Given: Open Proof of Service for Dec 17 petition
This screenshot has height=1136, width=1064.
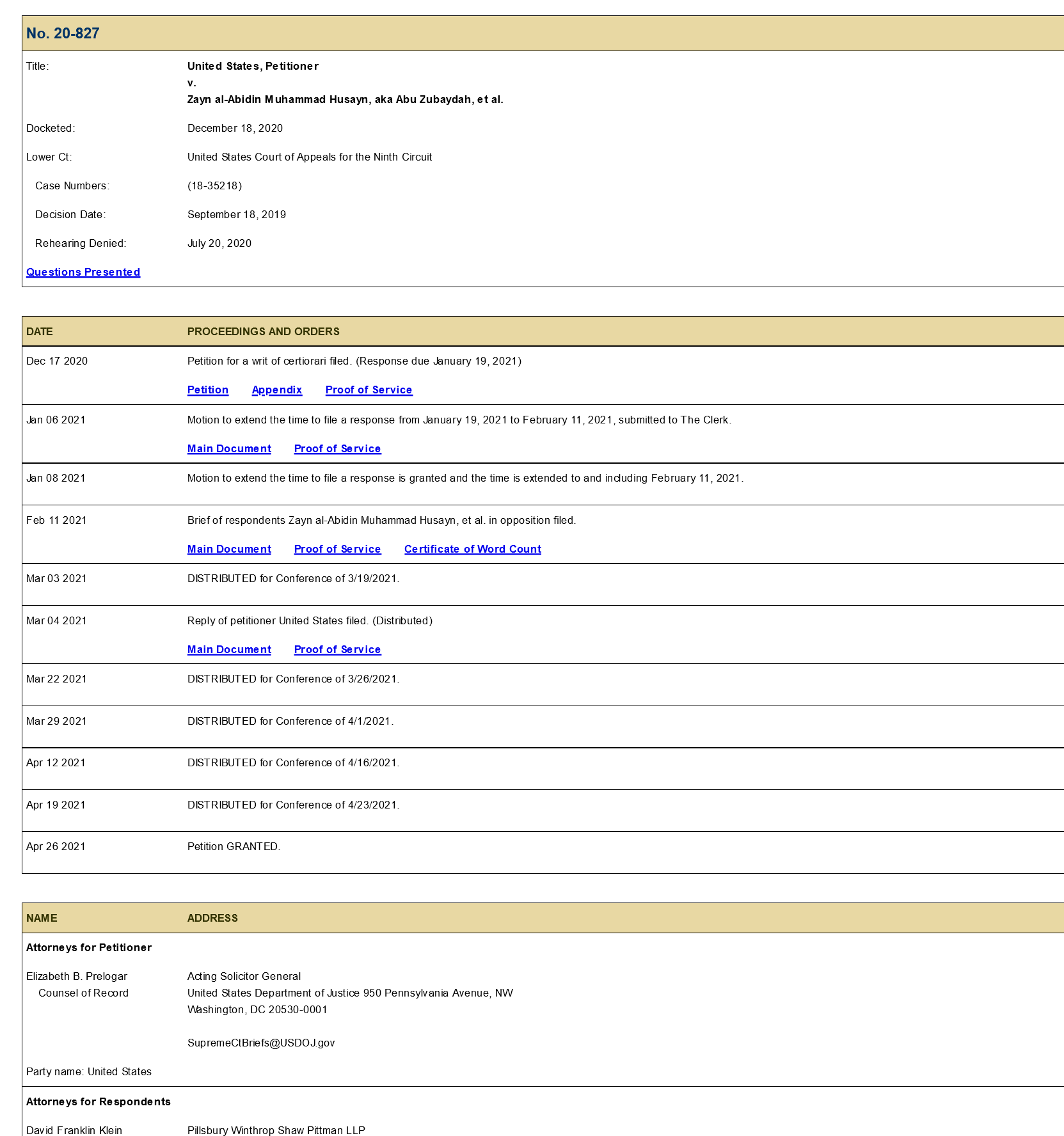Looking at the screenshot, I should click(x=369, y=390).
